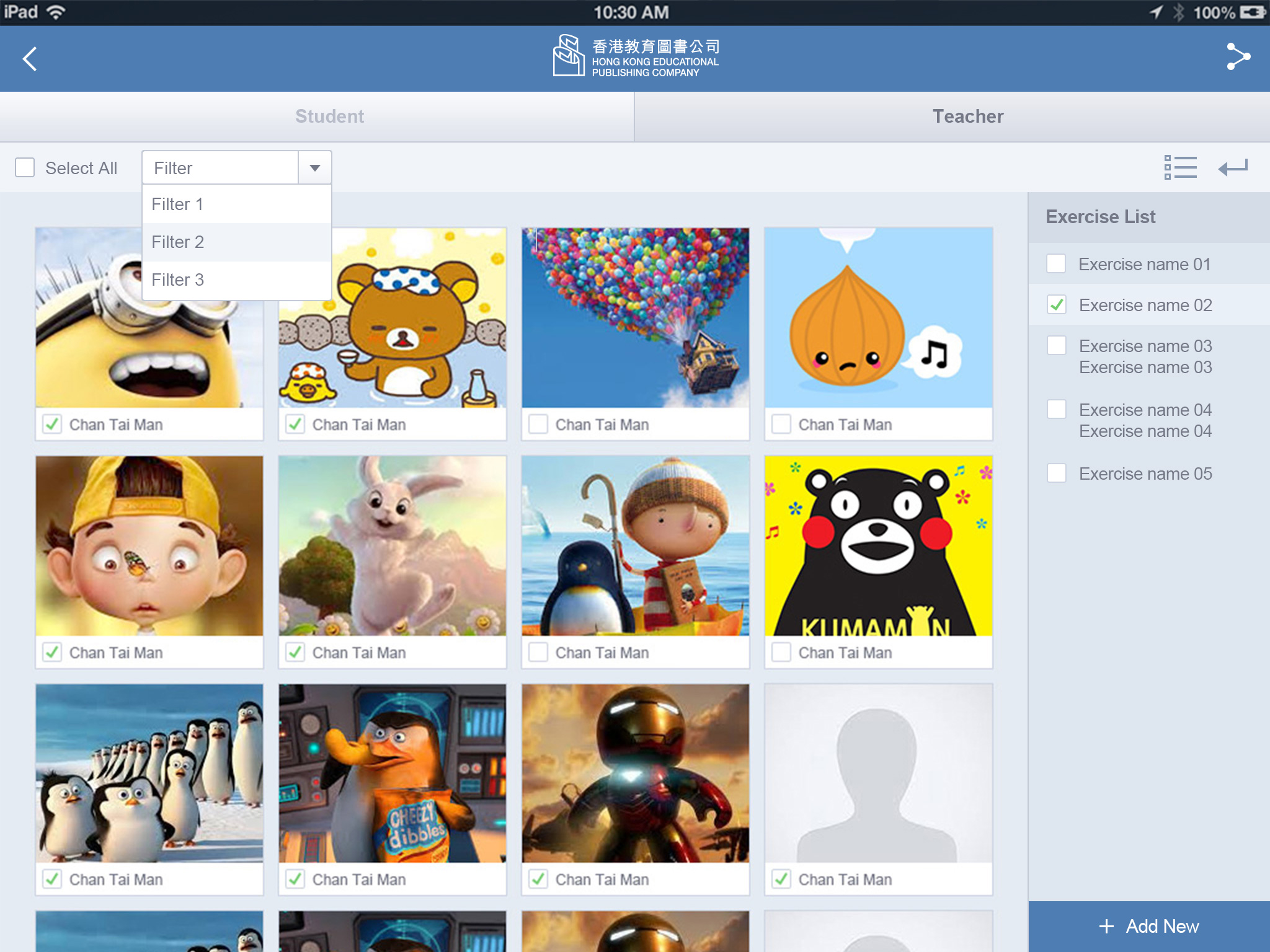
Task: Tap the plus icon beside Add New
Action: tap(1106, 926)
